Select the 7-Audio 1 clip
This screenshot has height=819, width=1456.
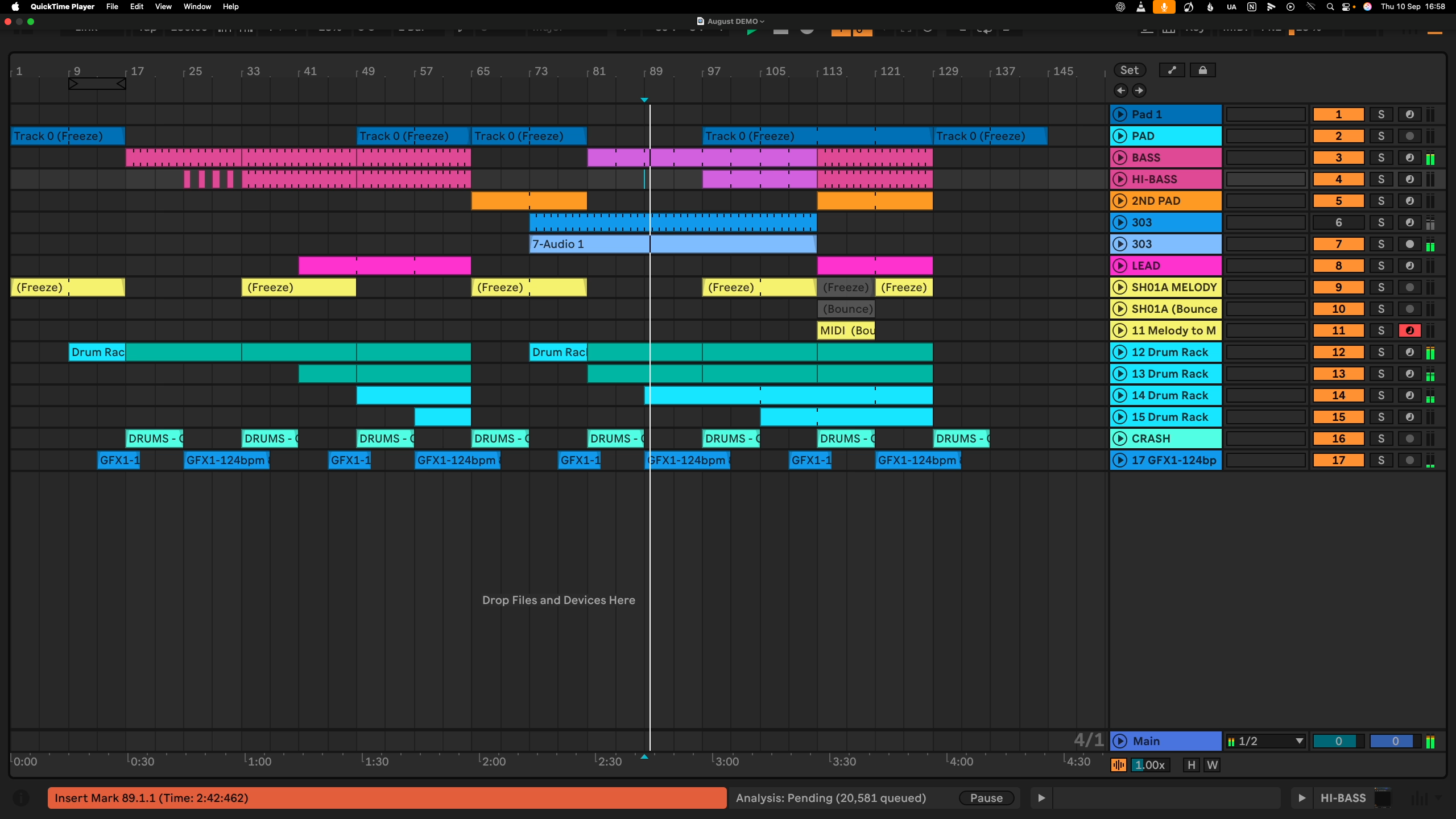[x=673, y=244]
